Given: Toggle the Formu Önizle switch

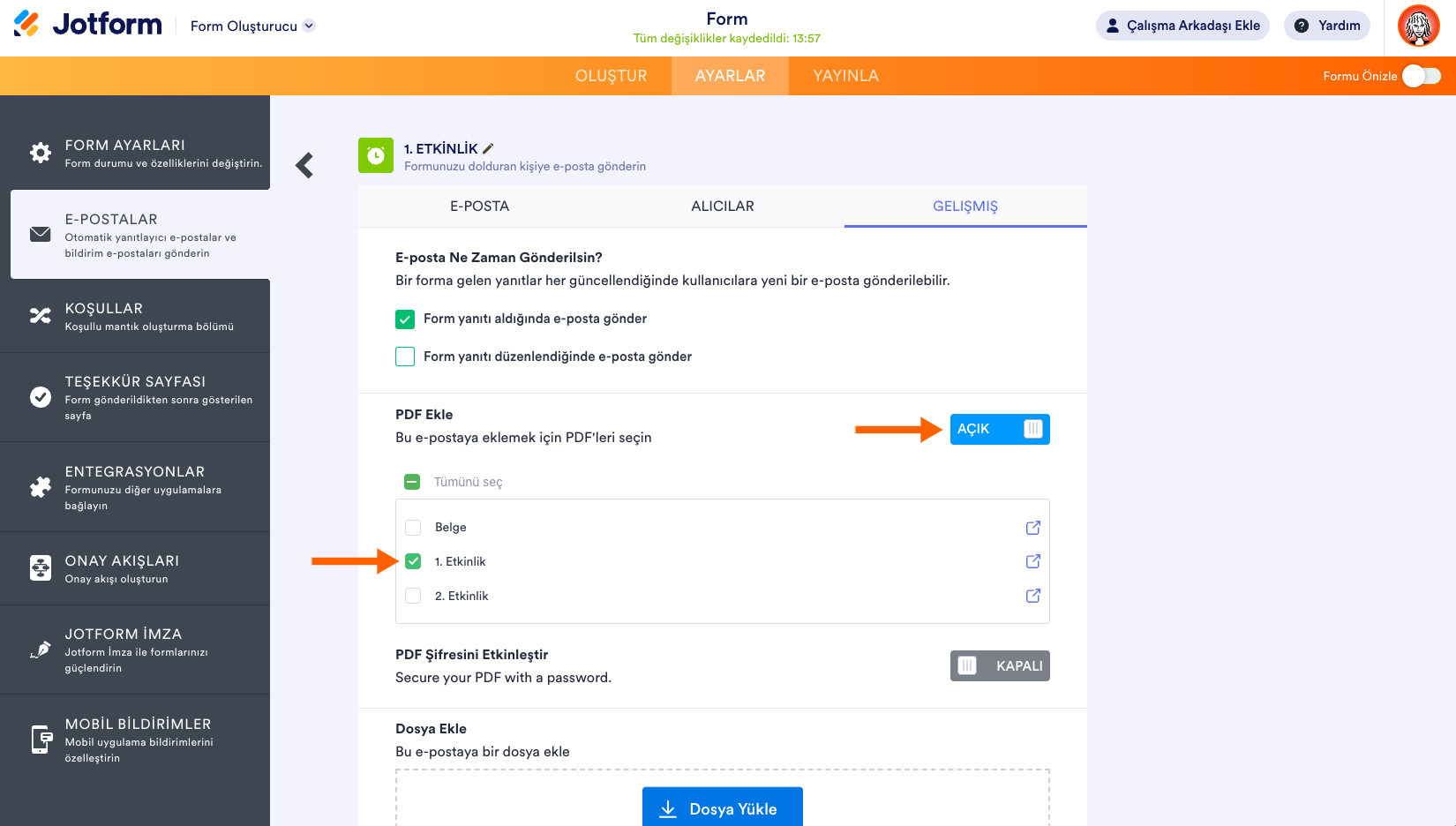Looking at the screenshot, I should click(1421, 76).
